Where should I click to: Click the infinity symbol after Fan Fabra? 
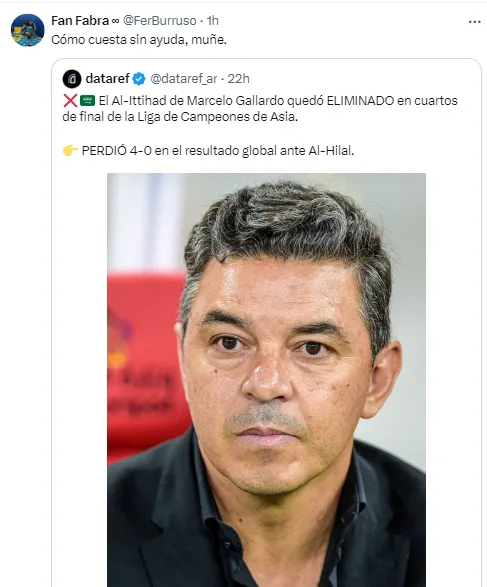point(115,21)
